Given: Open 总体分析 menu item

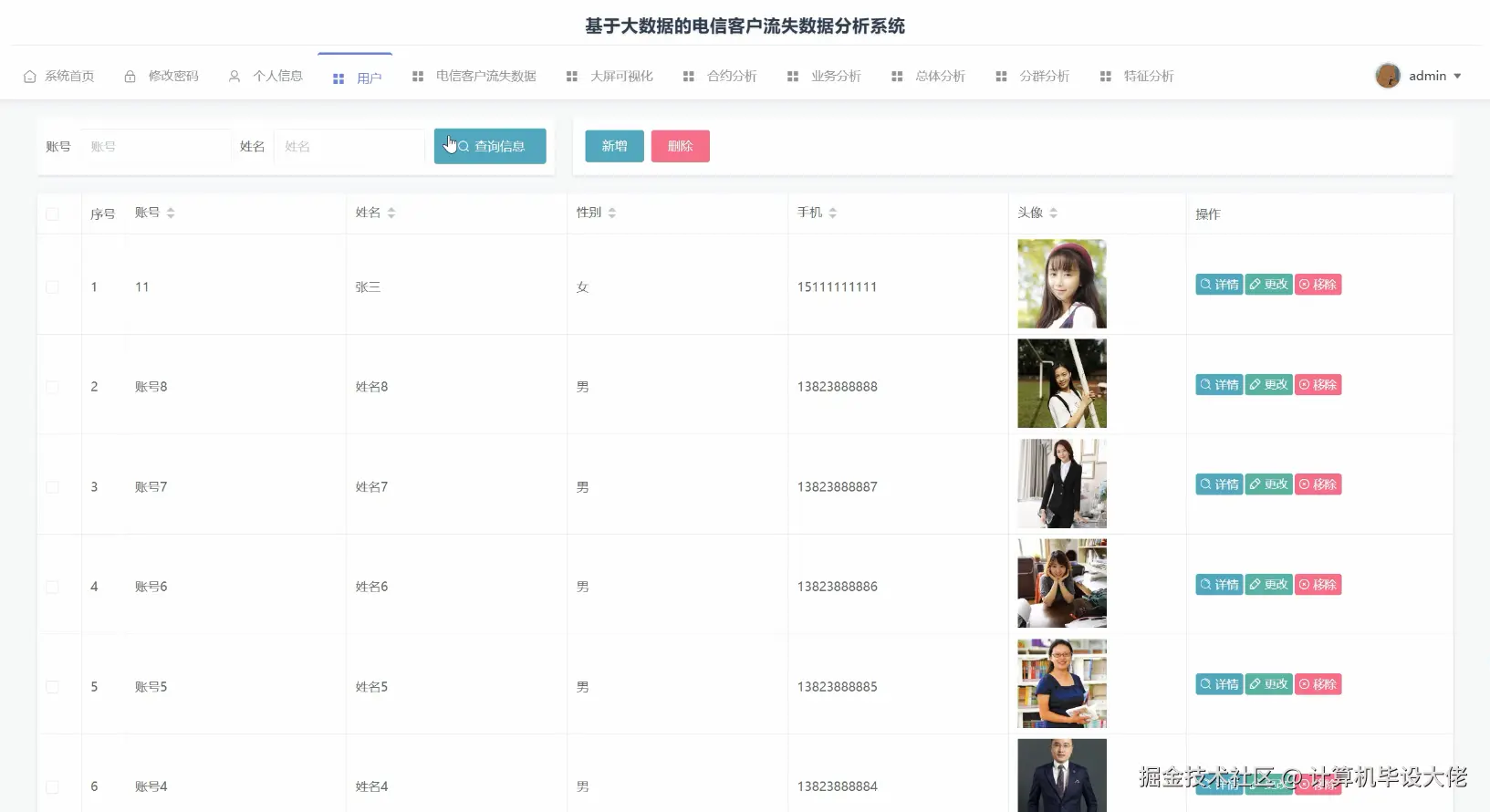Looking at the screenshot, I should [929, 77].
